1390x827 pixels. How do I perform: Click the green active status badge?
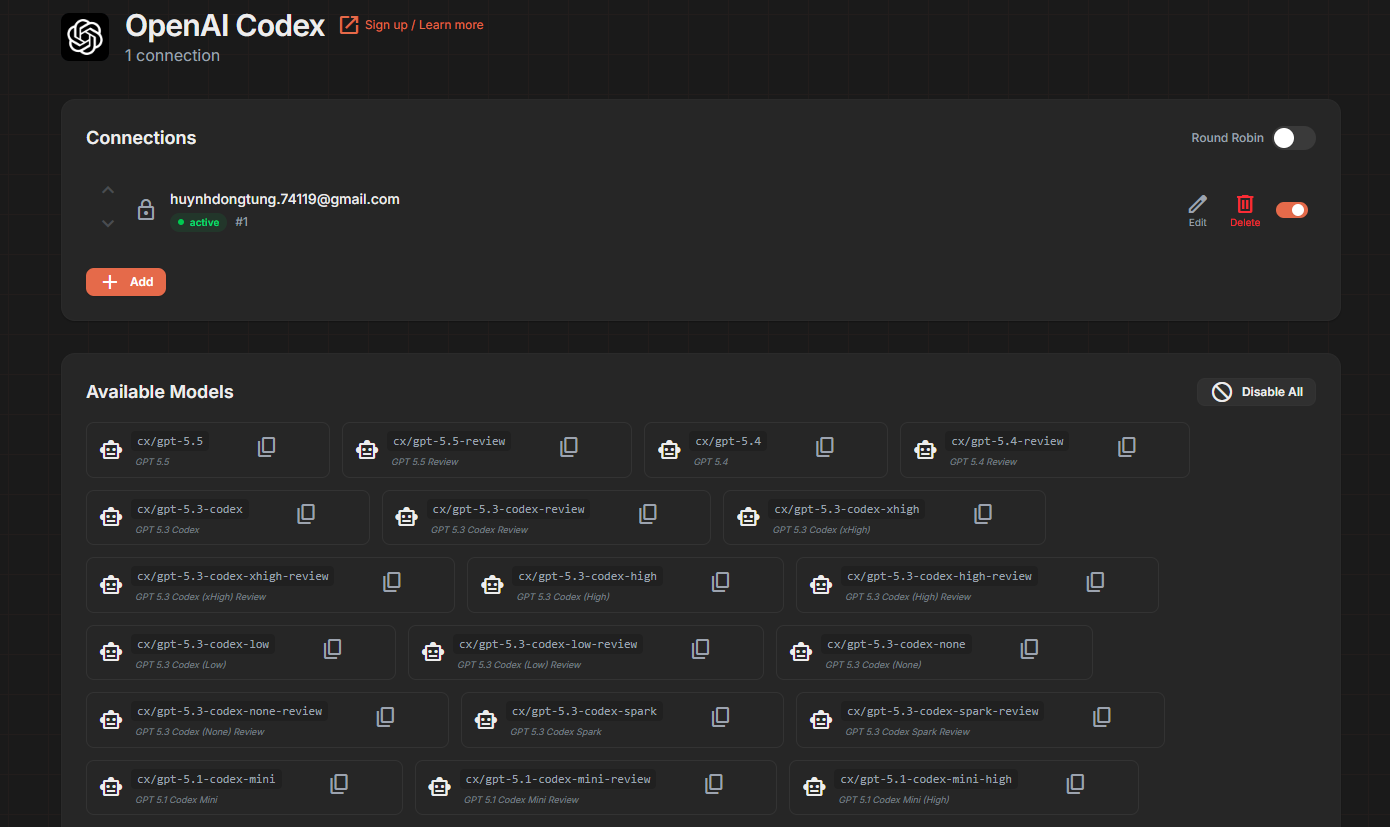199,222
